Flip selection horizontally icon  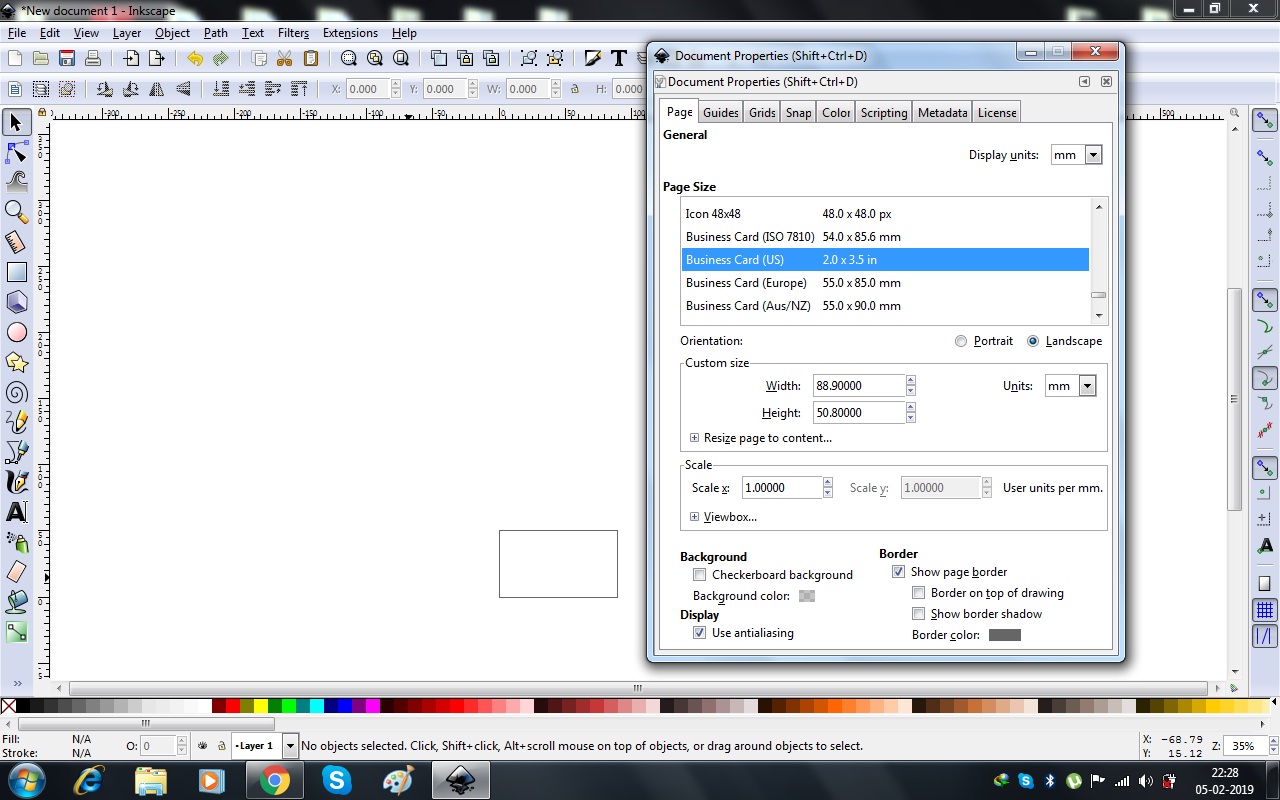[157, 89]
